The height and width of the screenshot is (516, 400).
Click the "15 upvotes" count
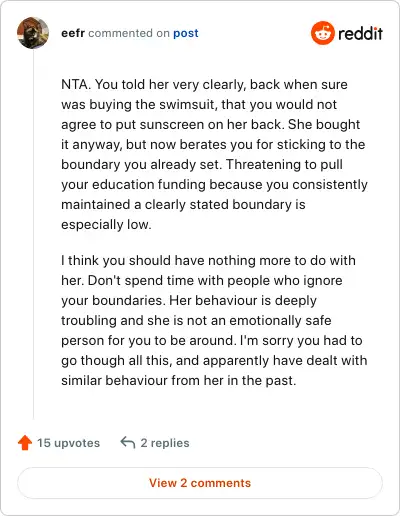click(68, 443)
